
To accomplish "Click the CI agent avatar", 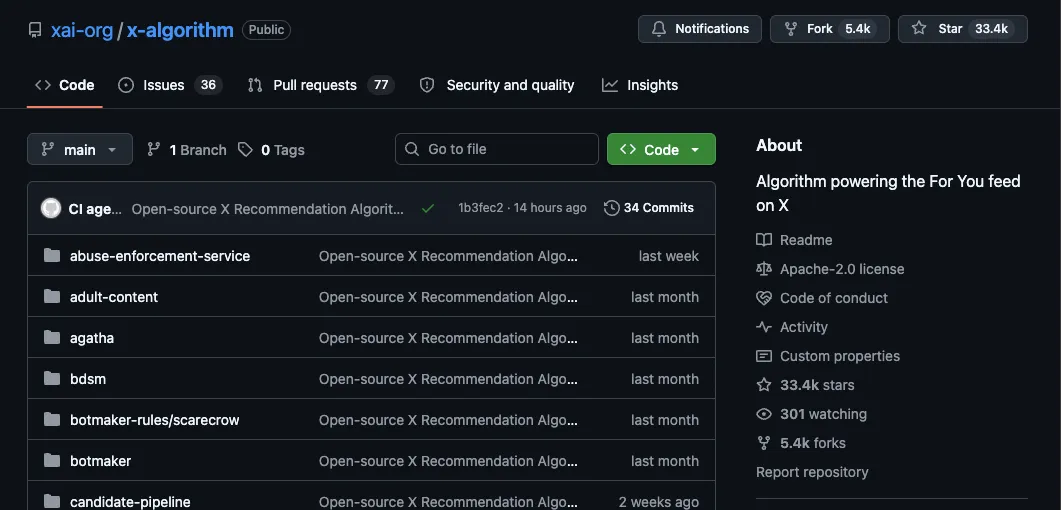I will pyautogui.click(x=51, y=208).
